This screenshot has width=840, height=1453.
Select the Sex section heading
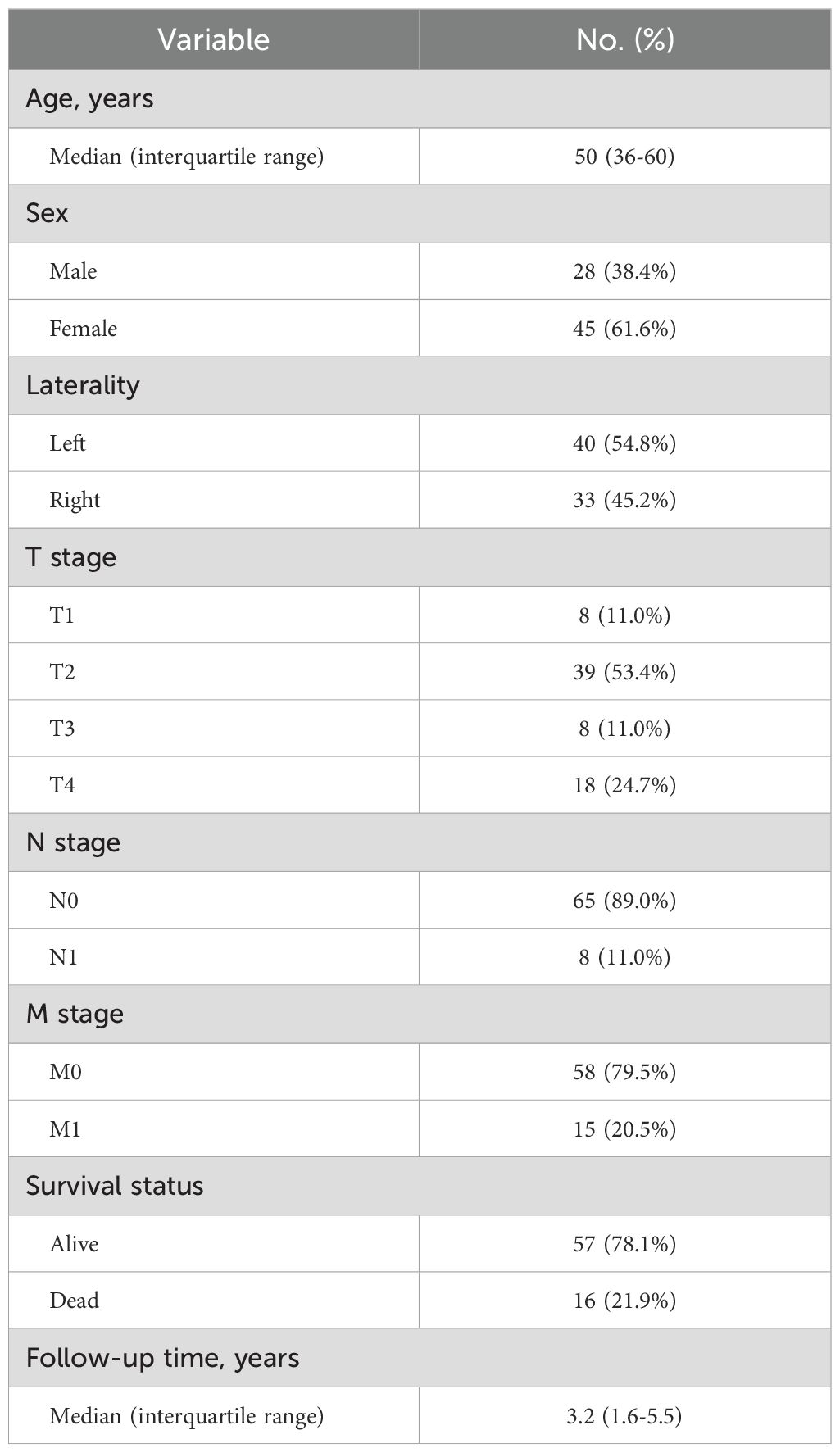pos(48,213)
